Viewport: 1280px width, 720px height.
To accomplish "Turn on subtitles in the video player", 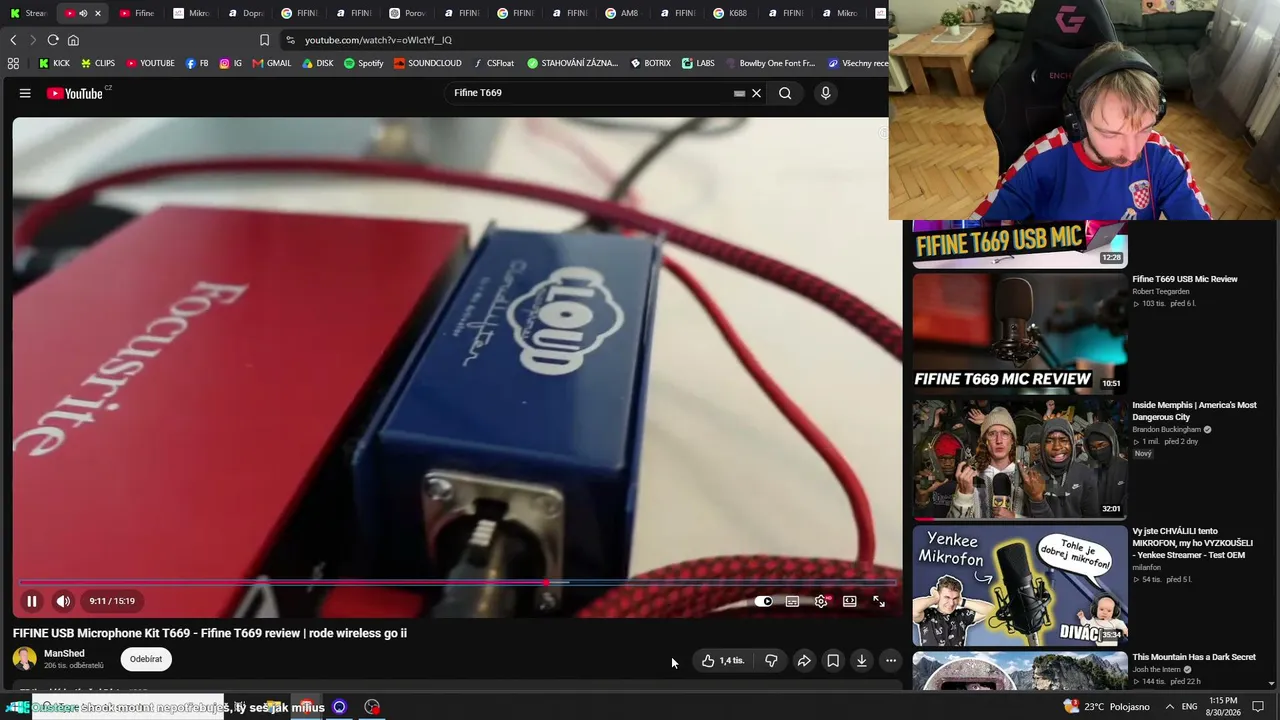I will tap(792, 601).
